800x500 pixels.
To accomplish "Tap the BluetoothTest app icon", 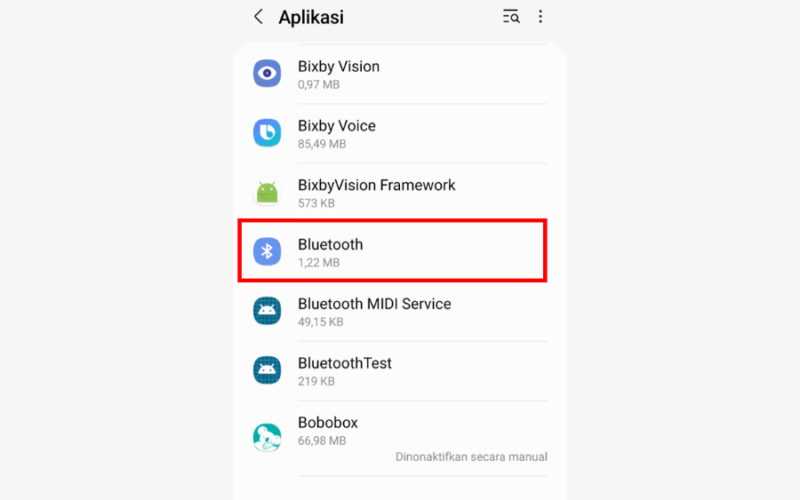I will (267, 370).
